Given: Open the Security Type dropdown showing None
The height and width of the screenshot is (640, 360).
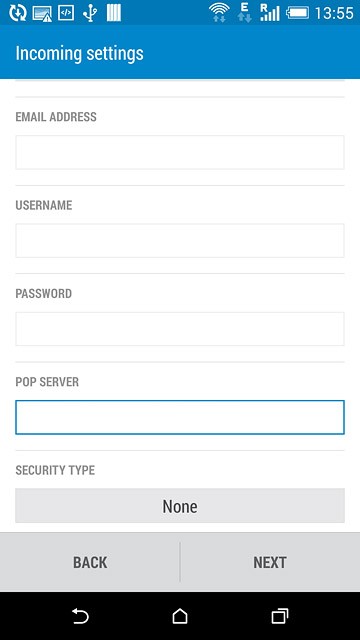Looking at the screenshot, I should (x=180, y=506).
